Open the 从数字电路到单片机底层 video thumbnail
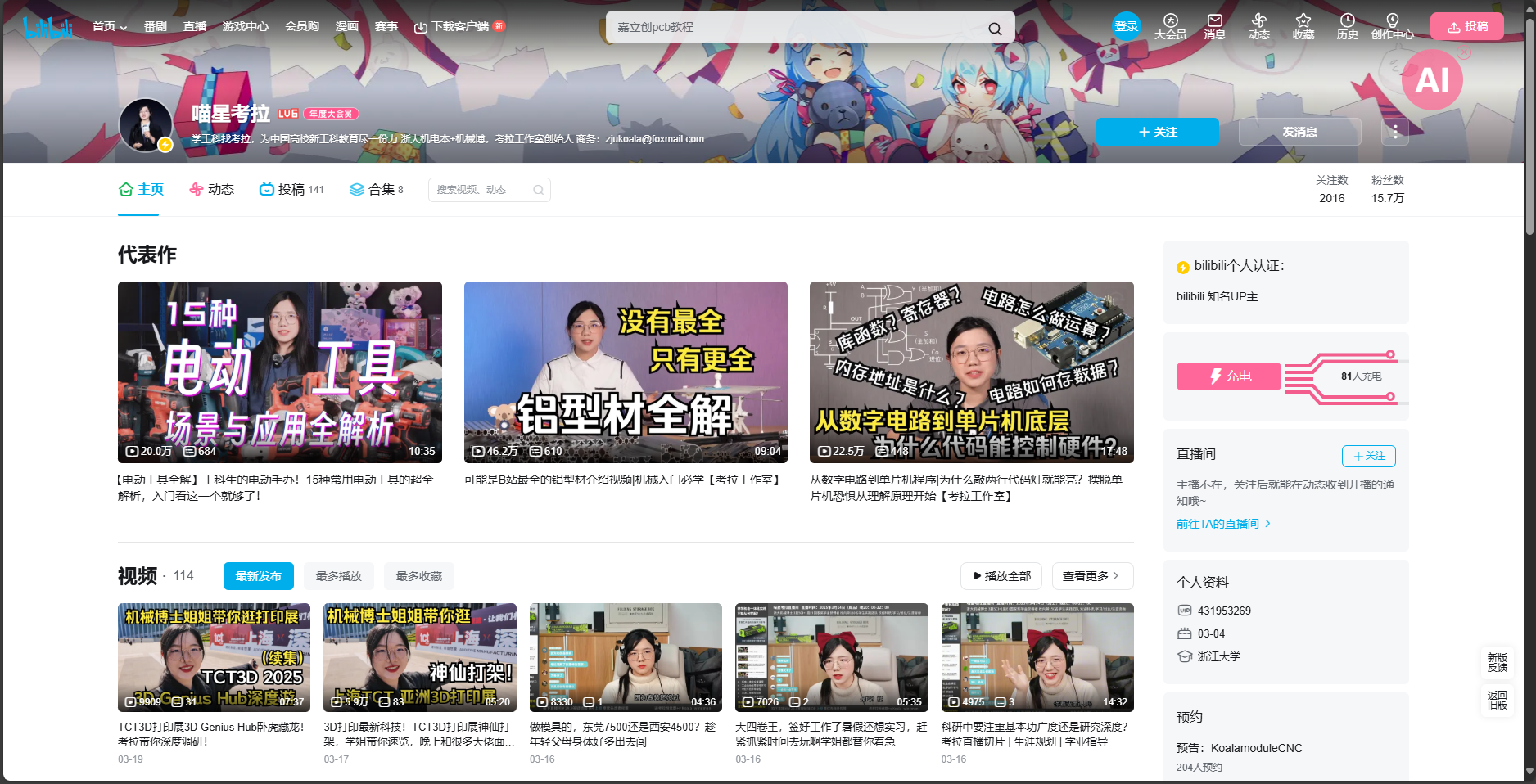1536x784 pixels. [x=972, y=372]
